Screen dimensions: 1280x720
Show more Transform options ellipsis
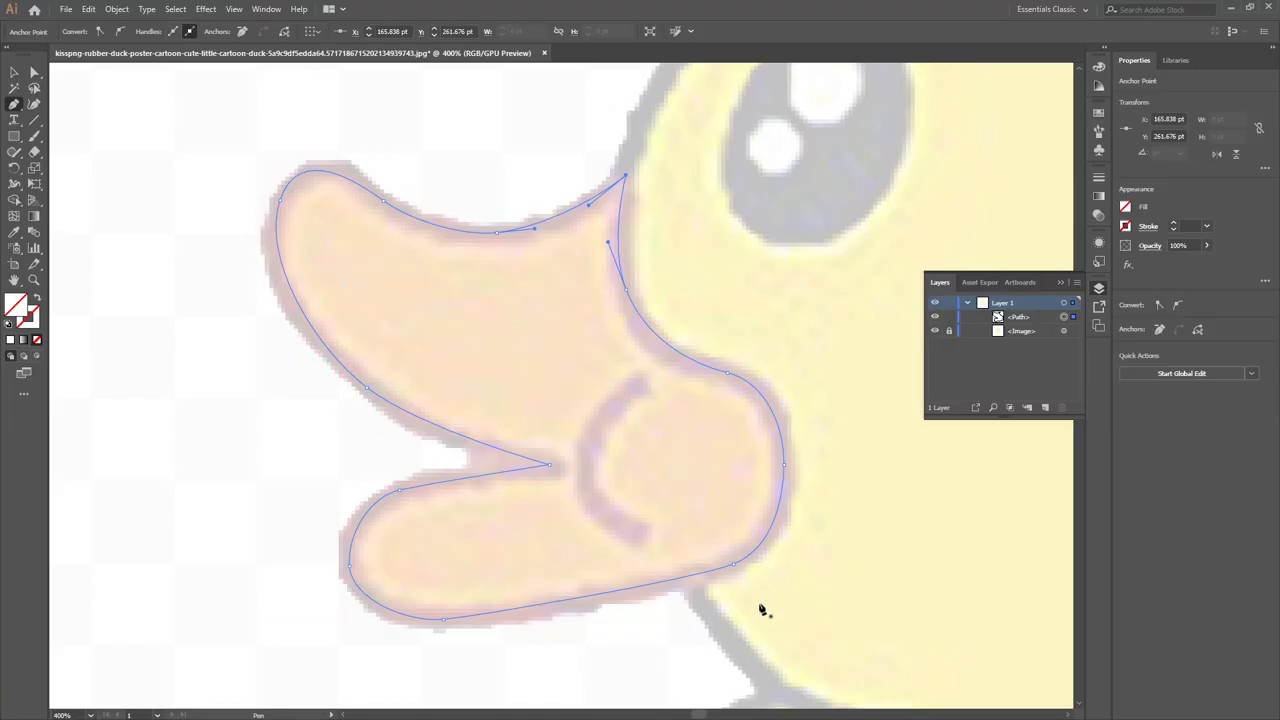coord(1265,168)
